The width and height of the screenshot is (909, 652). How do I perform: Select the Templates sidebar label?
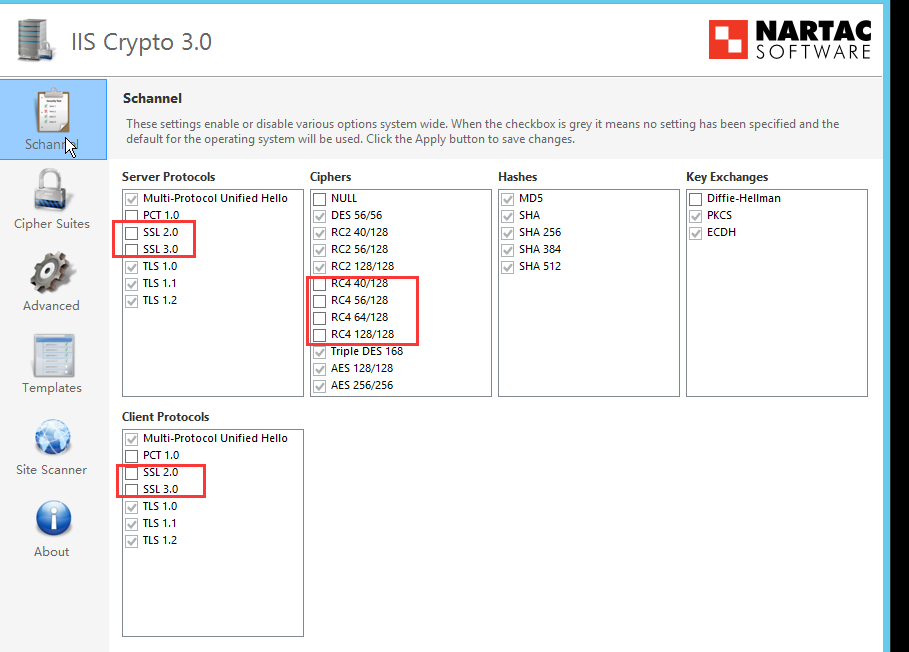[52, 388]
